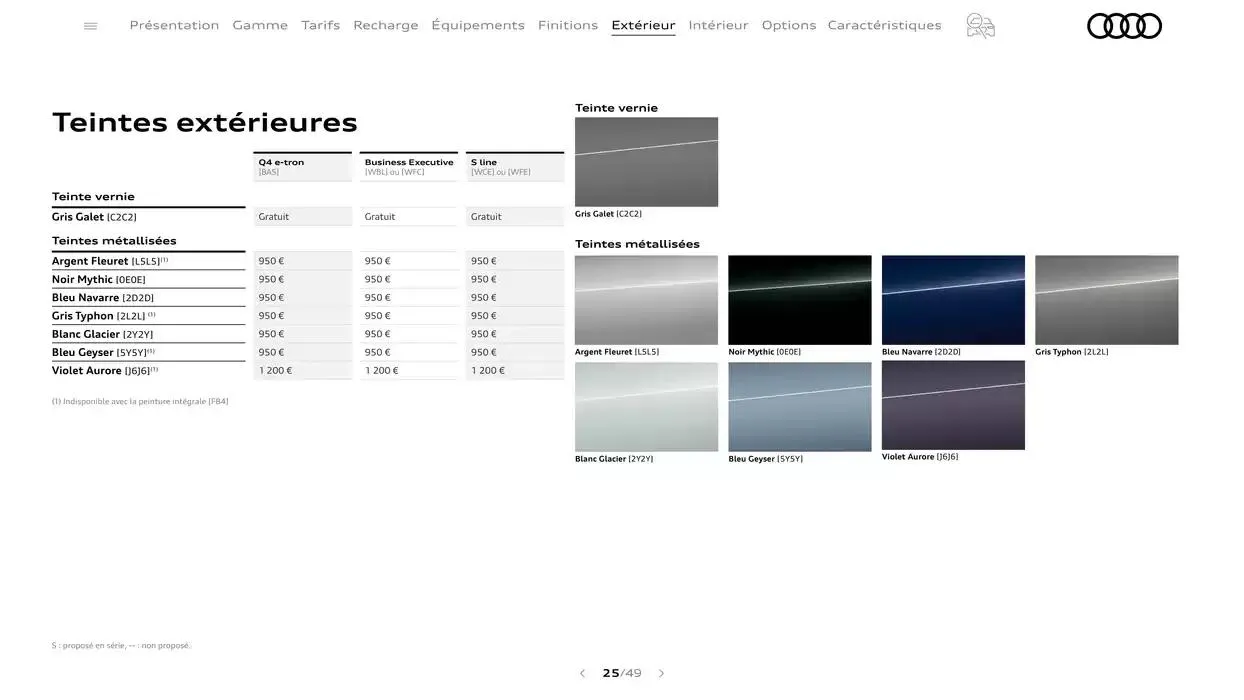
Task: Select the Argent Fleuret paint swatch
Action: 646,298
